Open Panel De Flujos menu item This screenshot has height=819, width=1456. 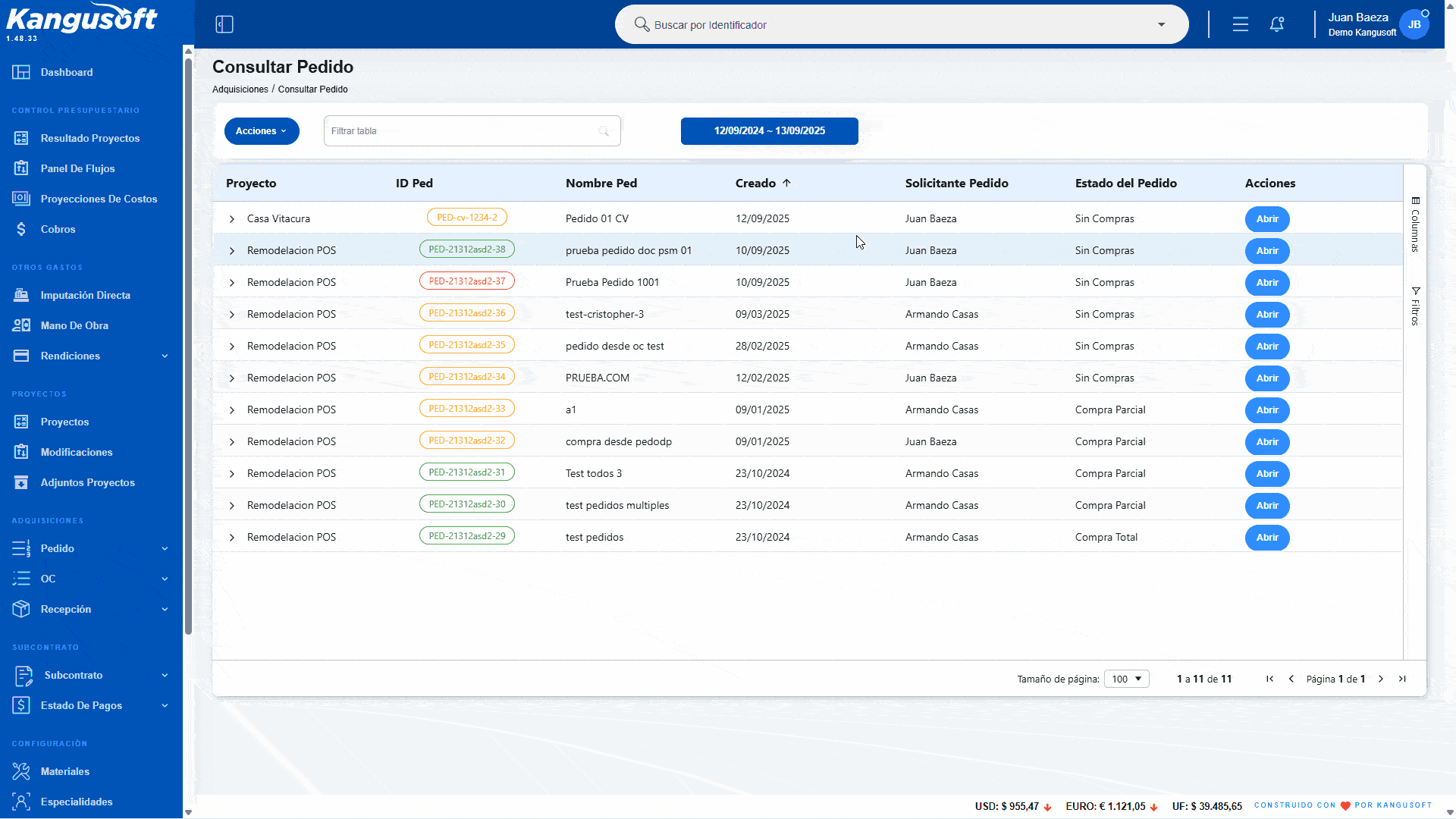pos(78,168)
